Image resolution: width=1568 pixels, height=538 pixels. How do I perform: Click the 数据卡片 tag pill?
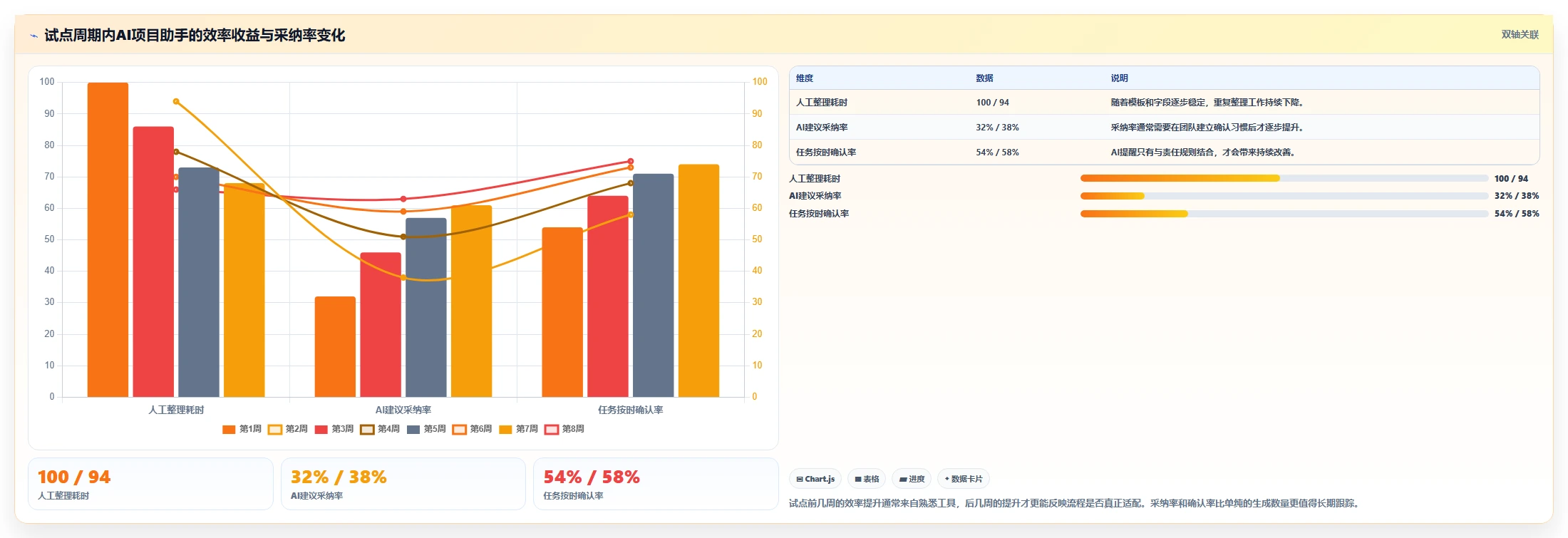click(964, 479)
